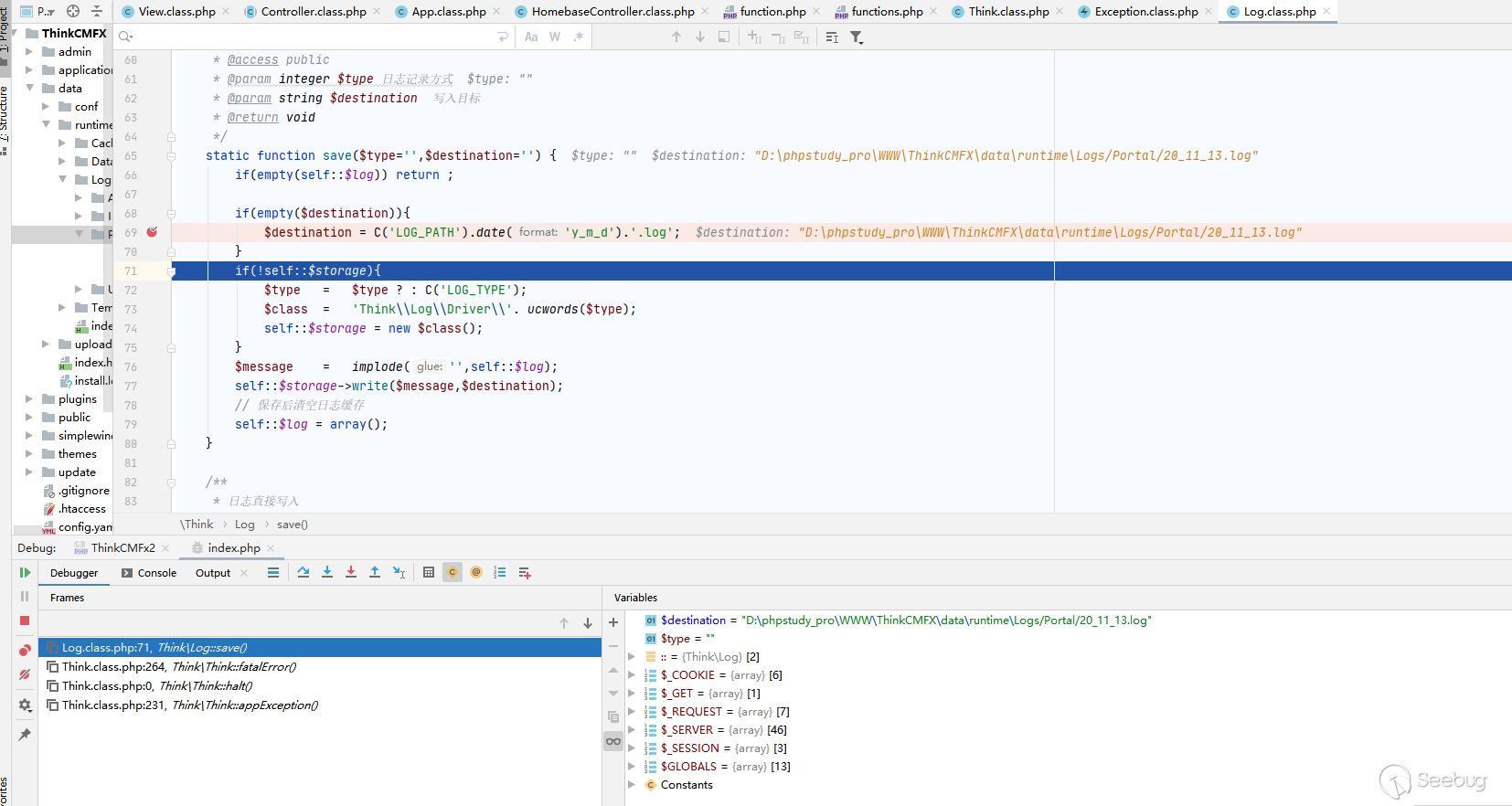The width and height of the screenshot is (1512, 806).
Task: Expand the $_SERVER array variable
Action: point(631,730)
